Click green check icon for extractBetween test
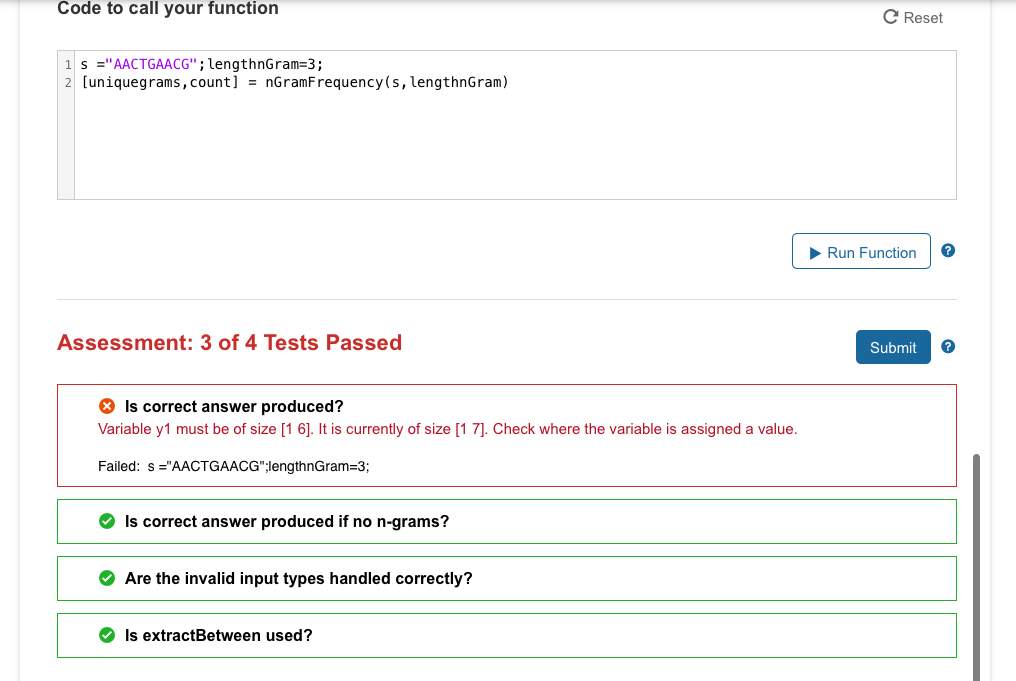 [106, 635]
